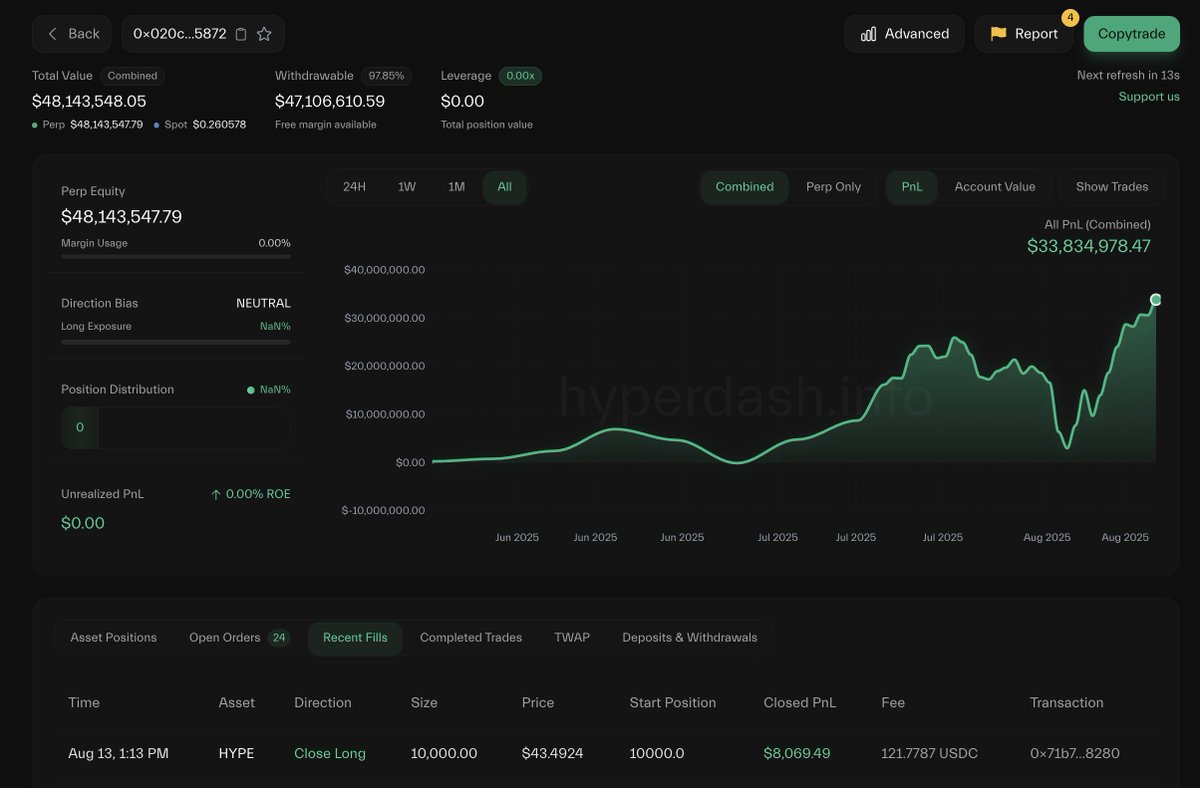Viewport: 1200px width, 788px height.
Task: Select the 24H chart range
Action: coord(354,187)
